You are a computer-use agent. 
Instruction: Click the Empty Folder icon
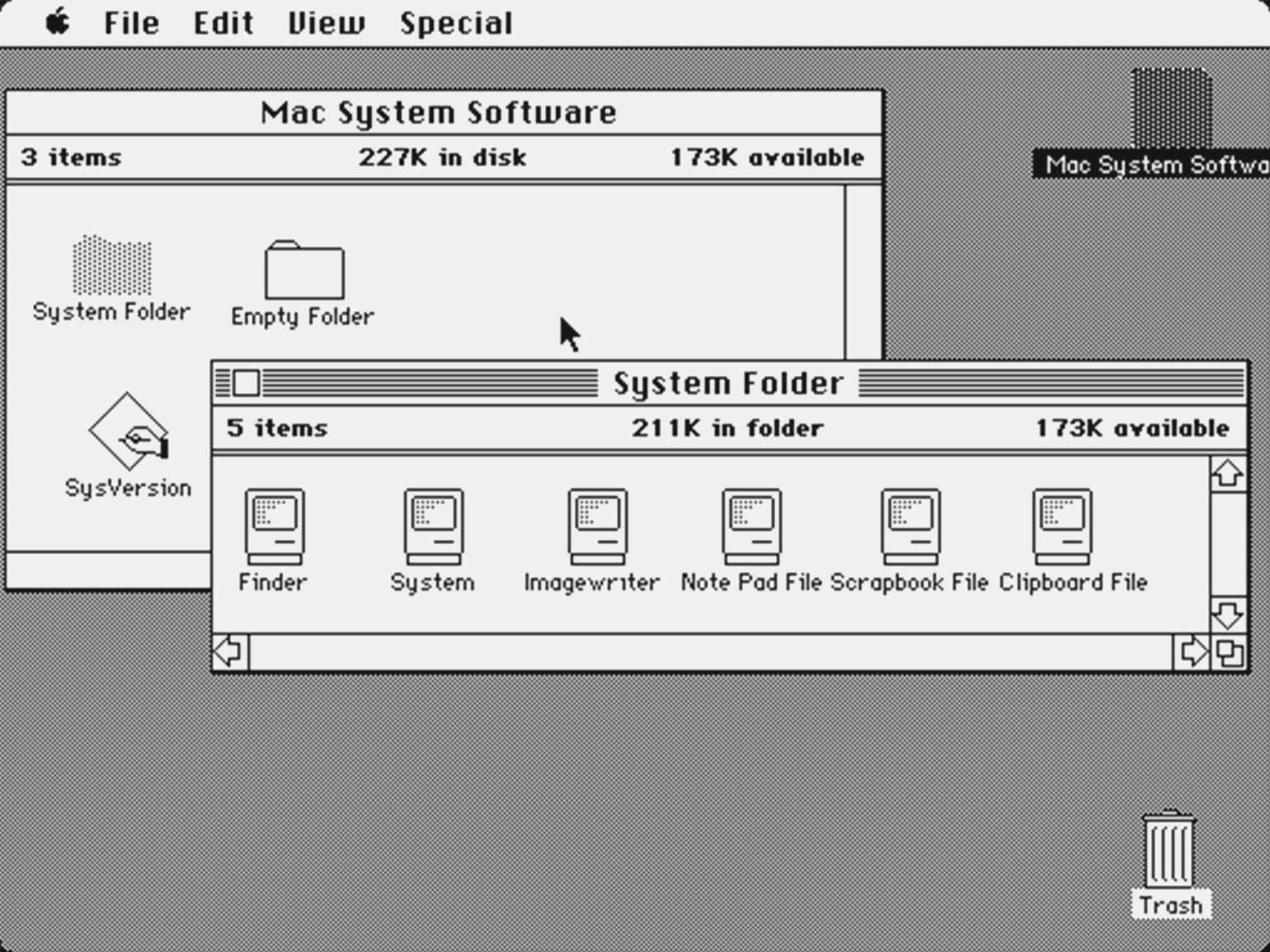pyautogui.click(x=303, y=270)
